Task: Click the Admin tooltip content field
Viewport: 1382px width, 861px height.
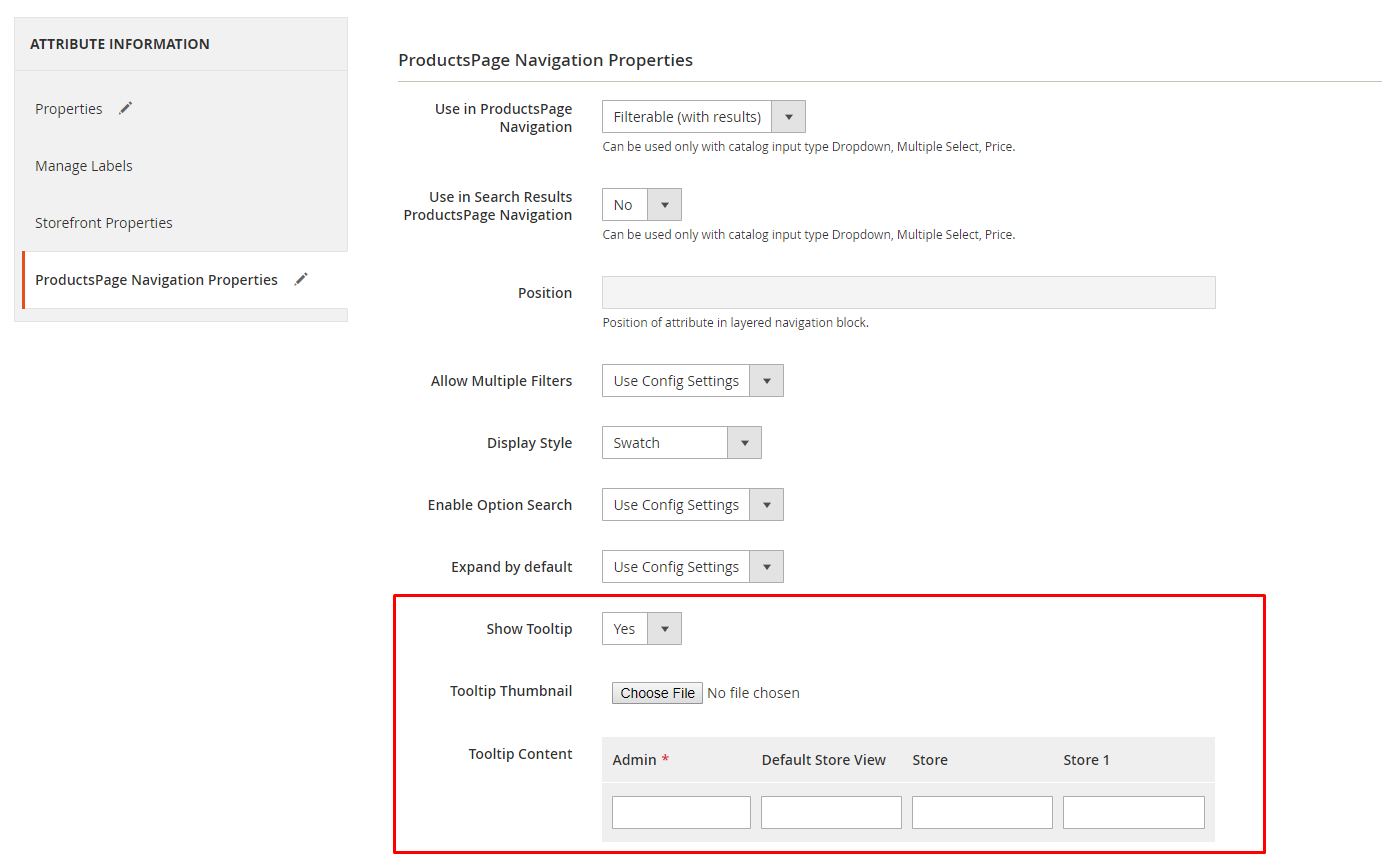Action: click(x=681, y=812)
